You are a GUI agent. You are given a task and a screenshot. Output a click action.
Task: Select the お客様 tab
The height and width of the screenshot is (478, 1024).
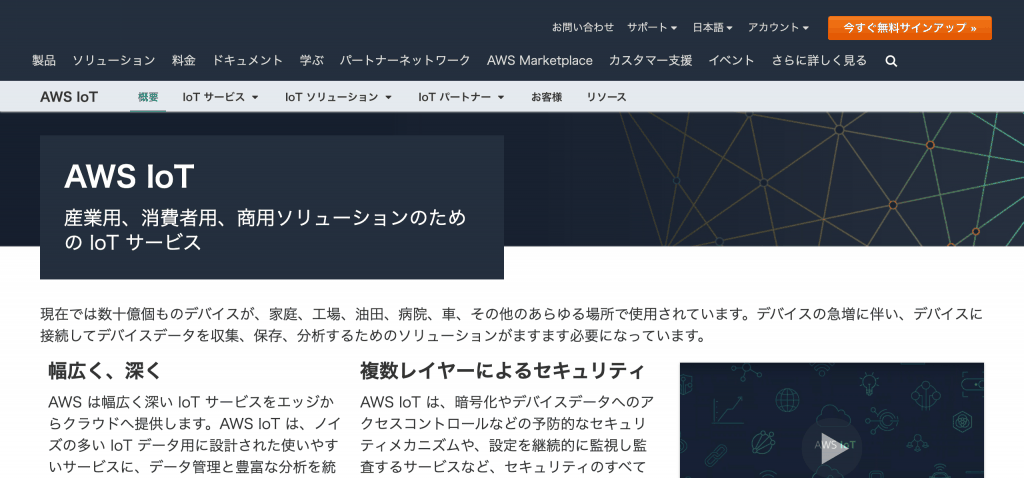(x=547, y=97)
